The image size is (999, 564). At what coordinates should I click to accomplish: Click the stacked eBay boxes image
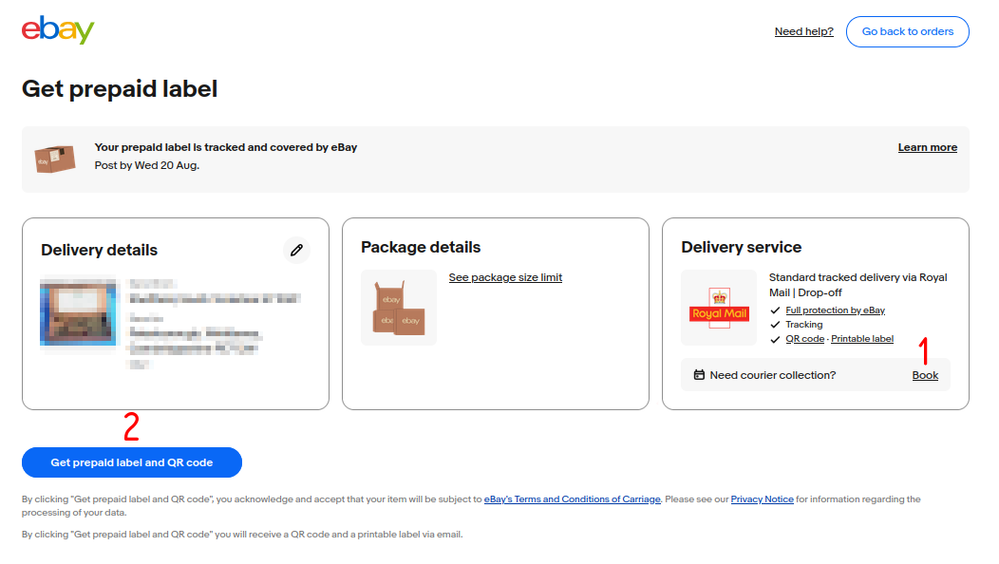398,308
